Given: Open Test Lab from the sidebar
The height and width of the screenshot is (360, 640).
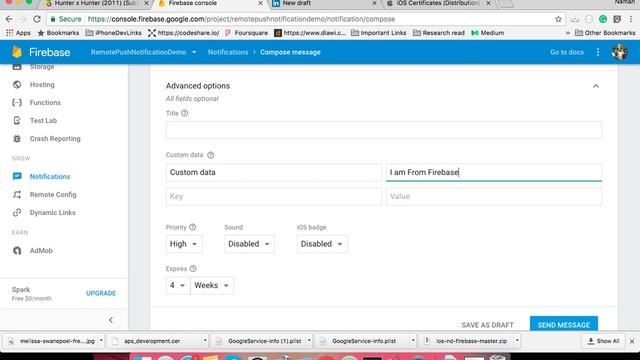Looking at the screenshot, I should click(x=43, y=120).
